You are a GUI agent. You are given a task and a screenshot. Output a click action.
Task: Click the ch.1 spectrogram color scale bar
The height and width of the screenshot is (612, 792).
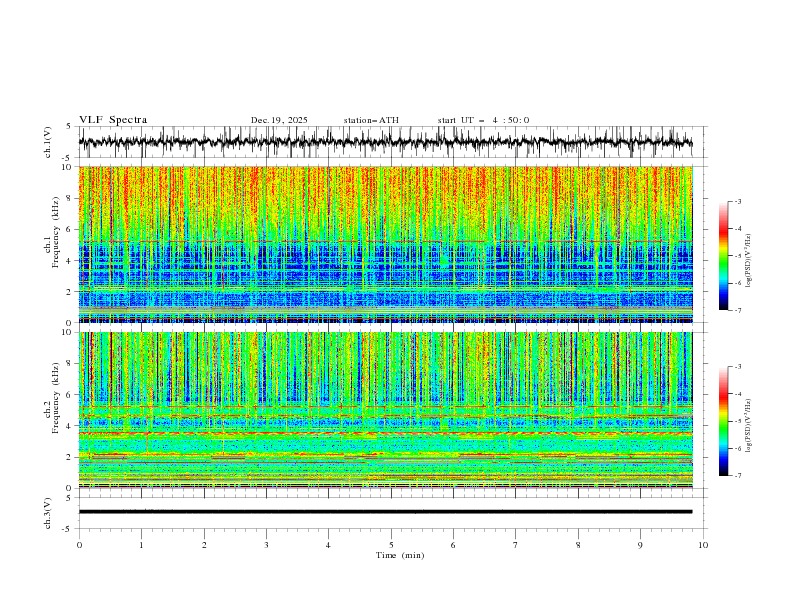[724, 256]
